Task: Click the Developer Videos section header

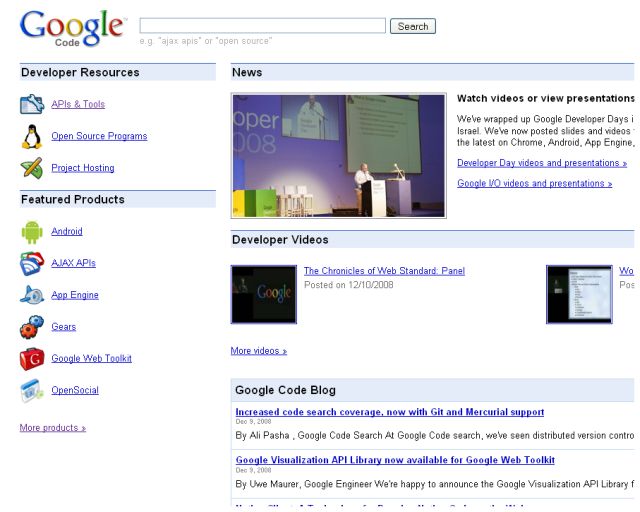Action: coord(432,240)
